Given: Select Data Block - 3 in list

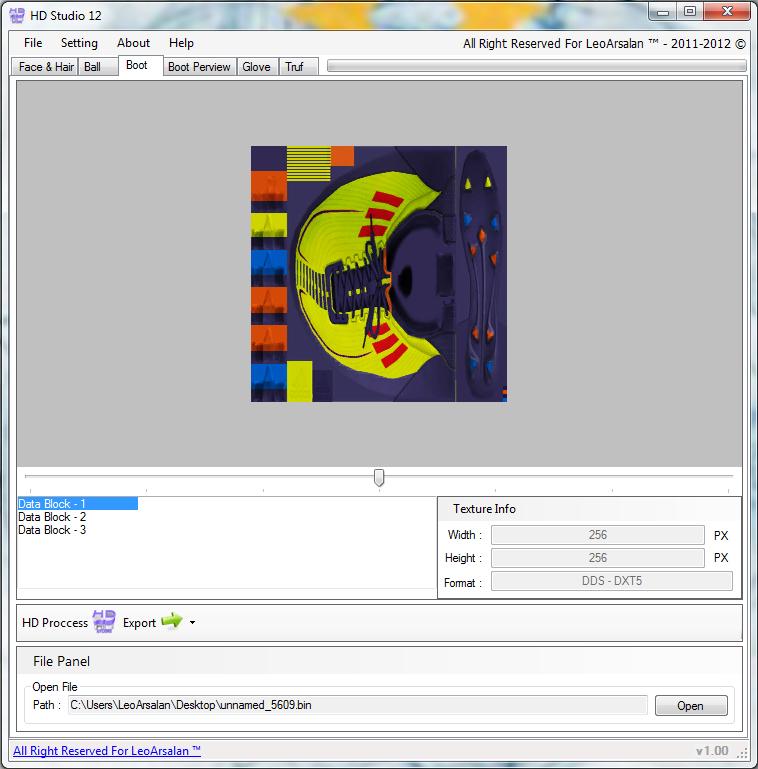Looking at the screenshot, I should [x=52, y=530].
